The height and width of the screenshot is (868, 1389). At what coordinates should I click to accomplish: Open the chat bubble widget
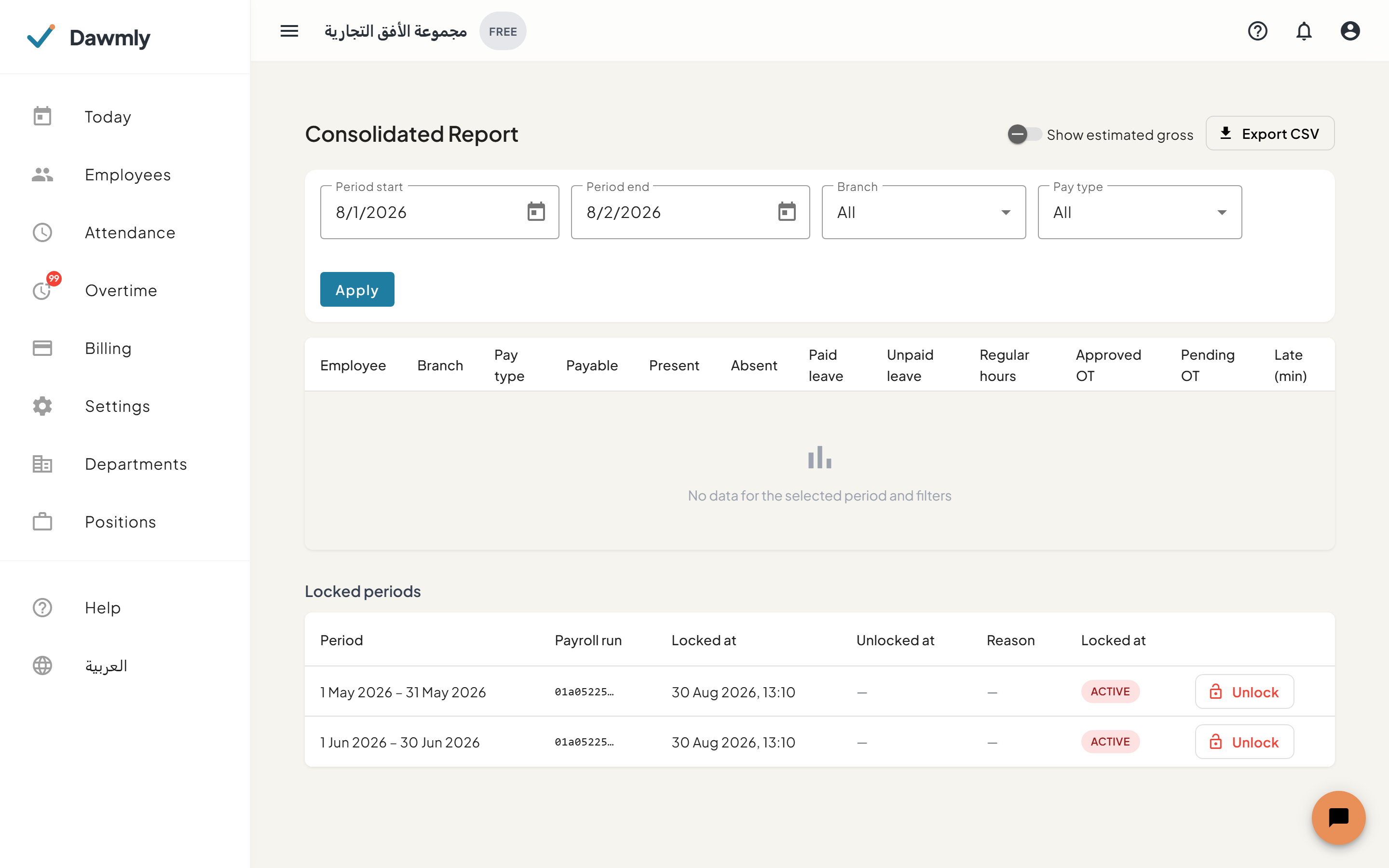click(1338, 817)
